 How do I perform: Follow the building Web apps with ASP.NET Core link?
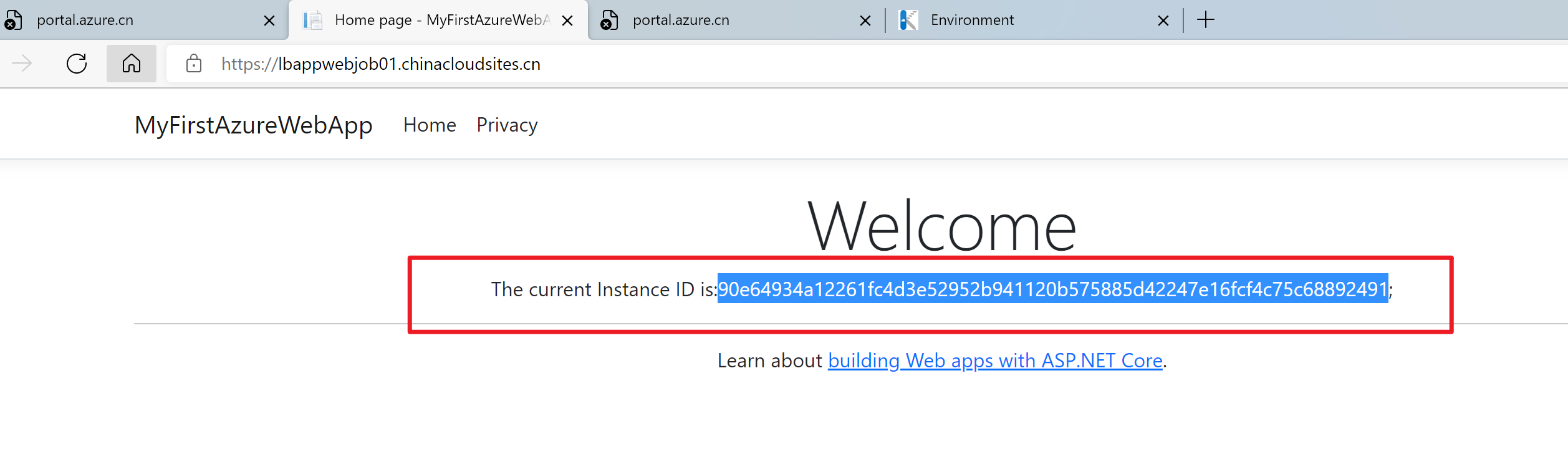(995, 361)
